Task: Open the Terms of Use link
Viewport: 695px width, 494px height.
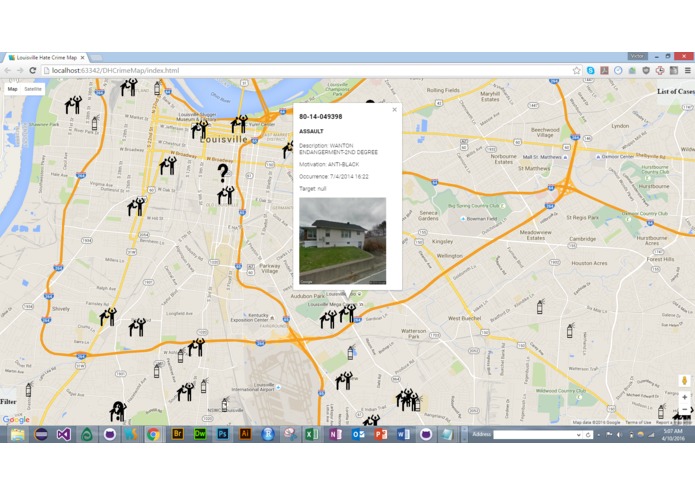Action: [640, 422]
